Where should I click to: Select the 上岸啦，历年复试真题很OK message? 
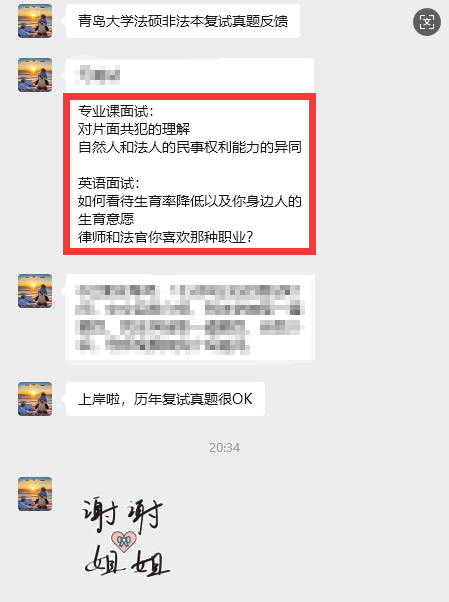click(166, 399)
